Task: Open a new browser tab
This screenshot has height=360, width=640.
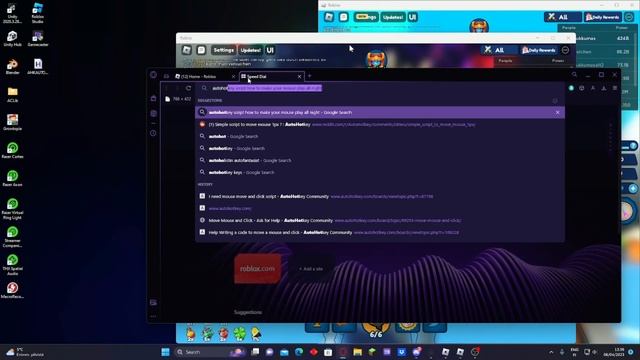Action: coord(309,76)
